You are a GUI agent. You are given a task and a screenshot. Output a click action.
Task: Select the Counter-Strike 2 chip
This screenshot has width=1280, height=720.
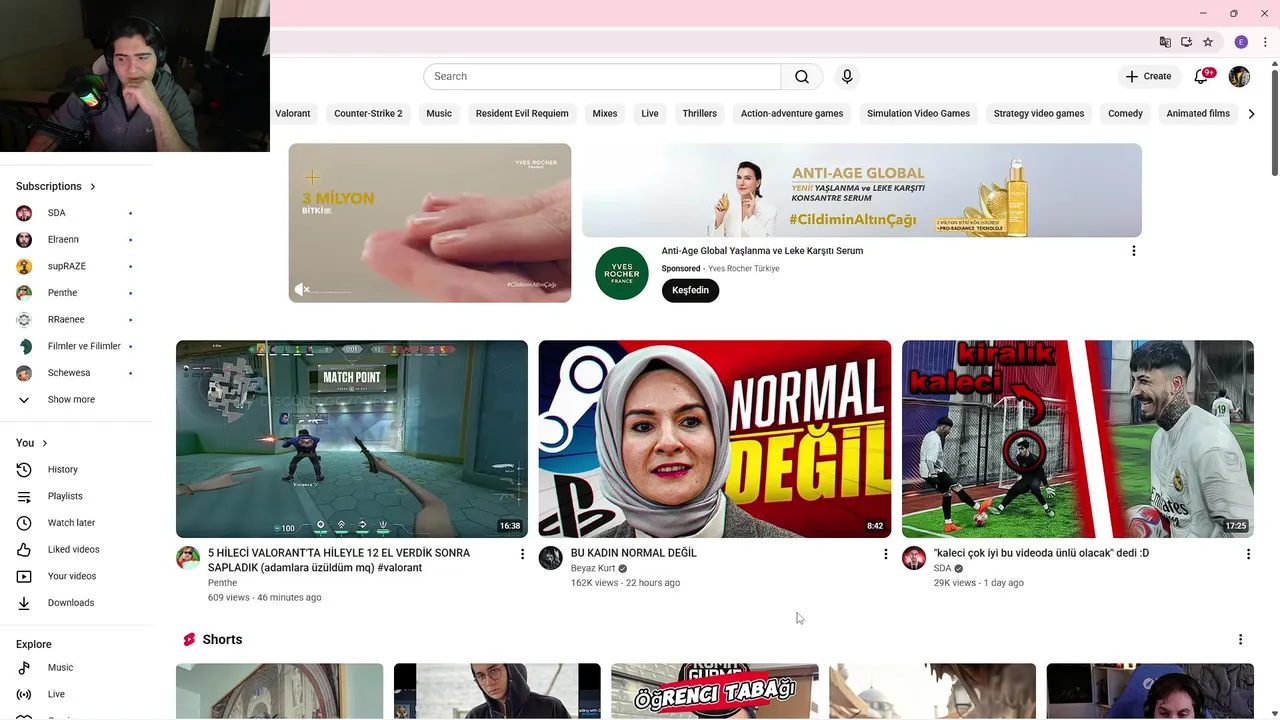(x=368, y=113)
